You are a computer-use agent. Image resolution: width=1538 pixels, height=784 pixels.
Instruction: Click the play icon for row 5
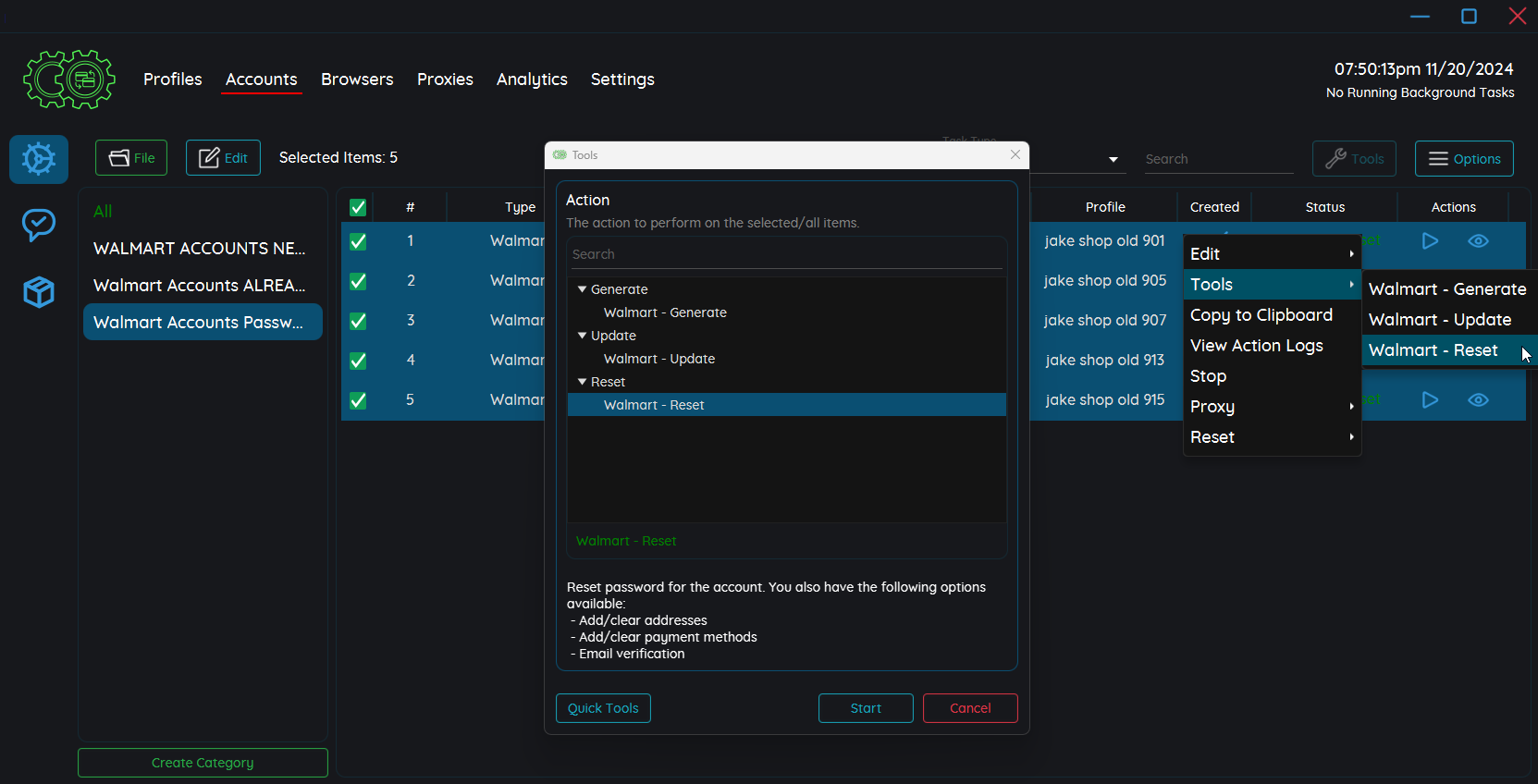(x=1430, y=400)
